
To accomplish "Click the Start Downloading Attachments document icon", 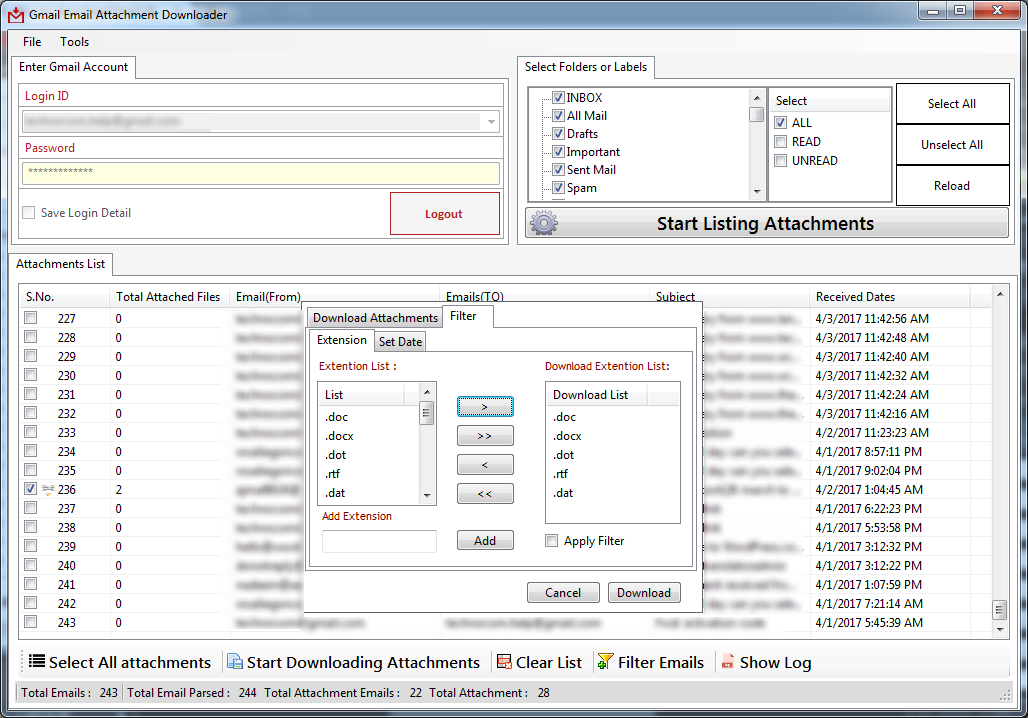I will coord(235,662).
